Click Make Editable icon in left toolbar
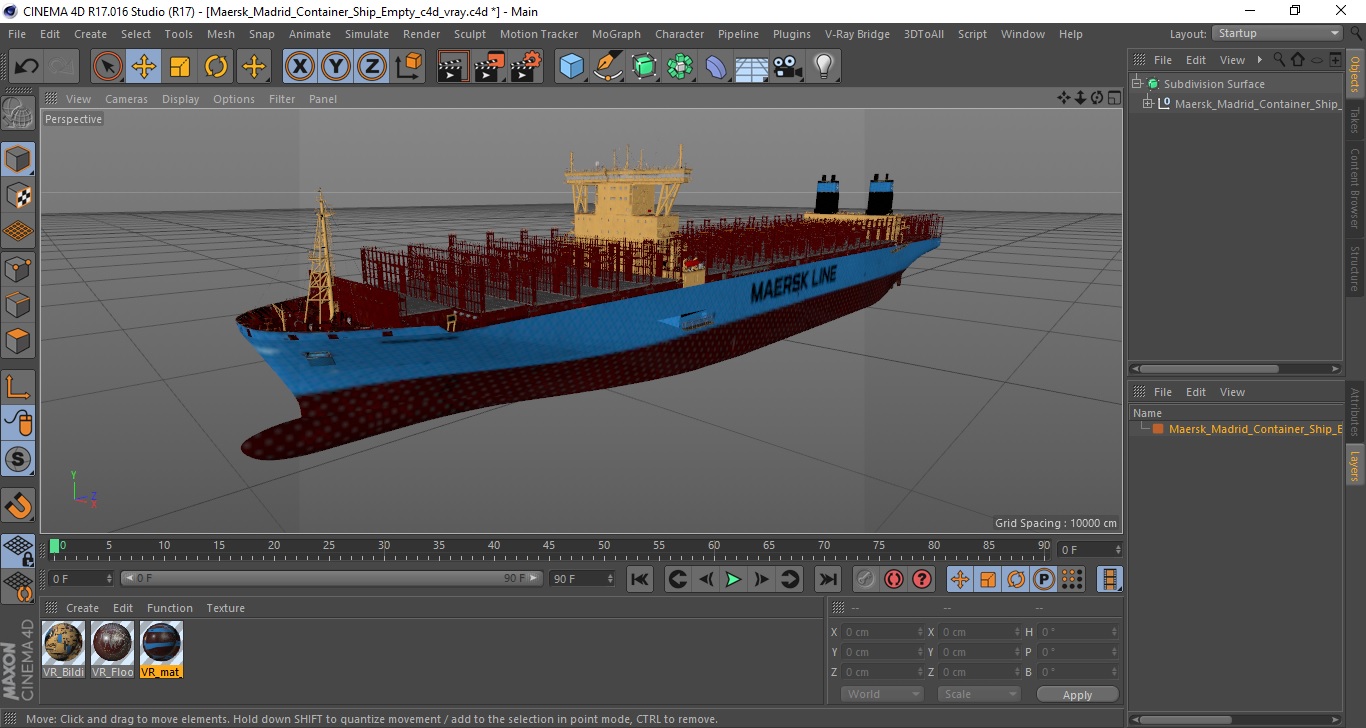The width and height of the screenshot is (1366, 728). tap(18, 113)
